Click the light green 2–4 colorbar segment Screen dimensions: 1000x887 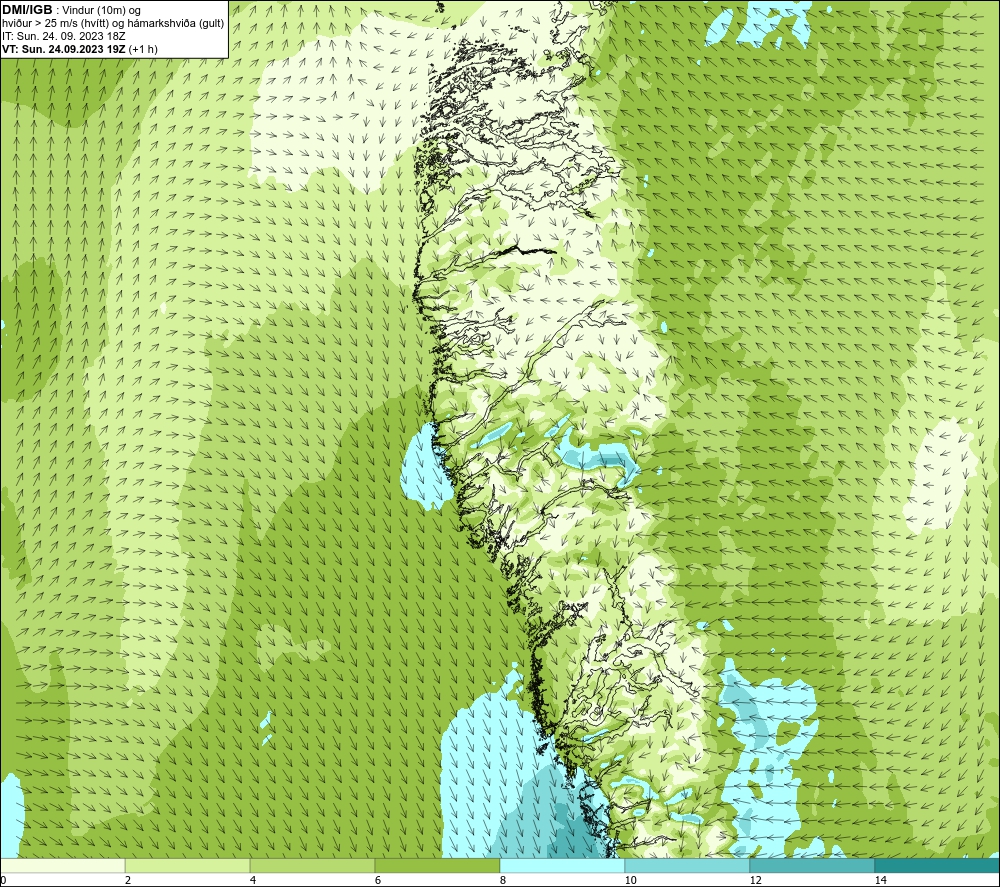(188, 866)
